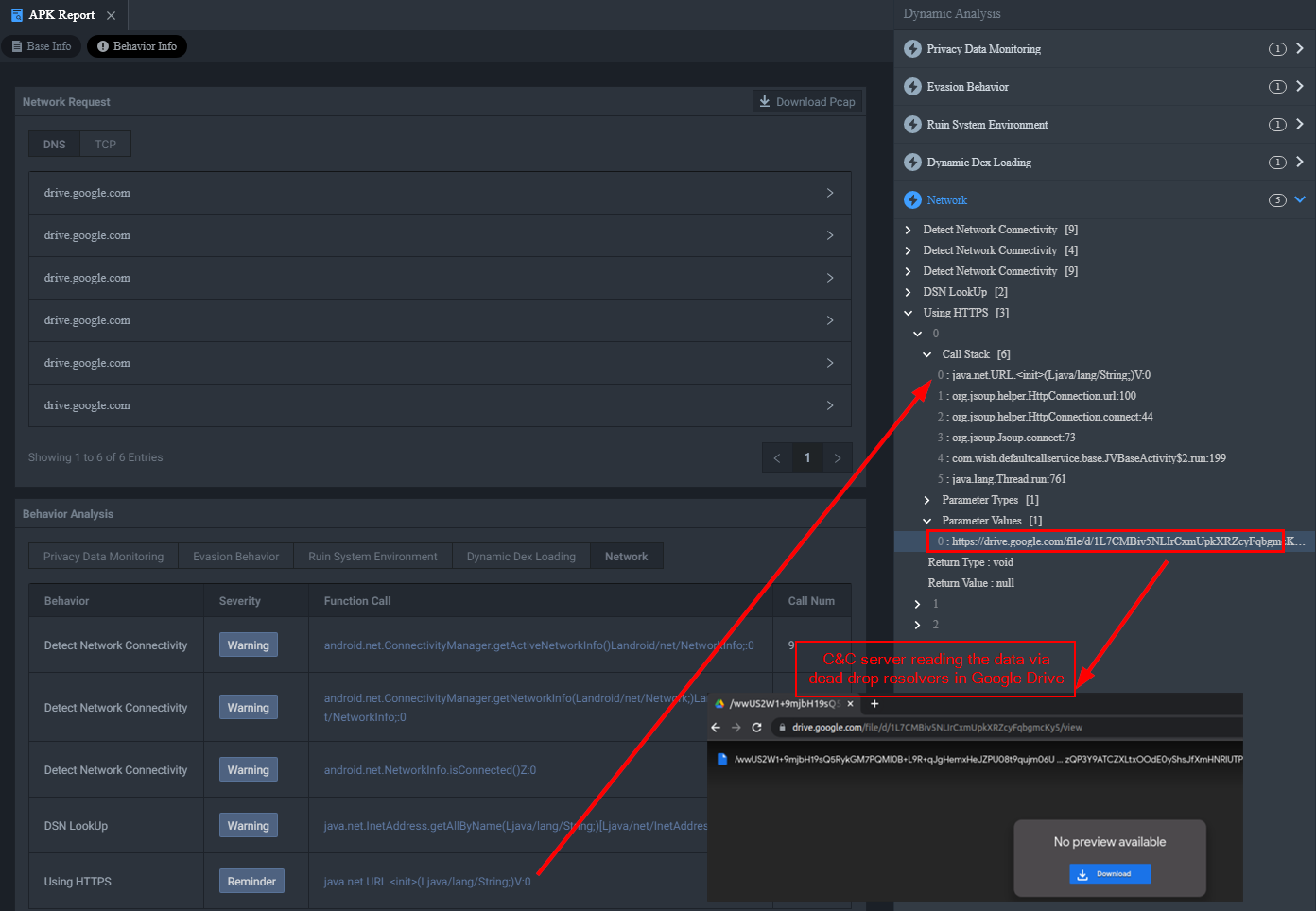
Task: Click the Base Info document icon
Action: [17, 46]
